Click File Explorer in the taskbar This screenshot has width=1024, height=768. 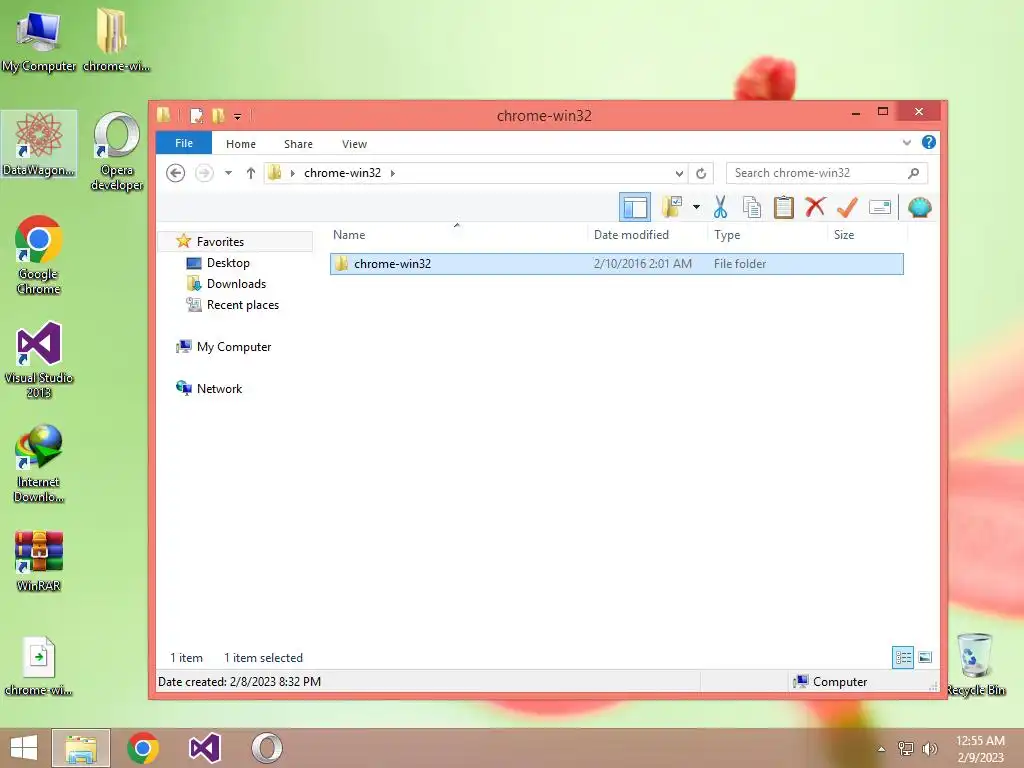81,748
